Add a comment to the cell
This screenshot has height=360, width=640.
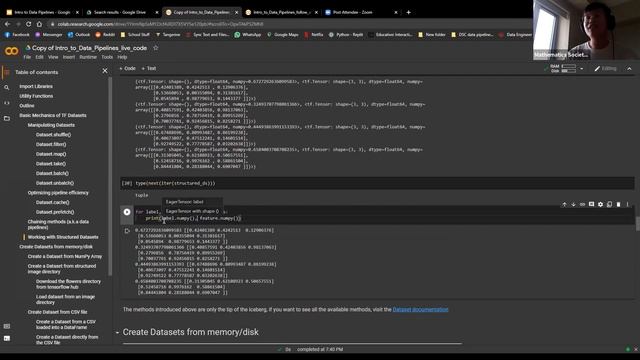591,204
